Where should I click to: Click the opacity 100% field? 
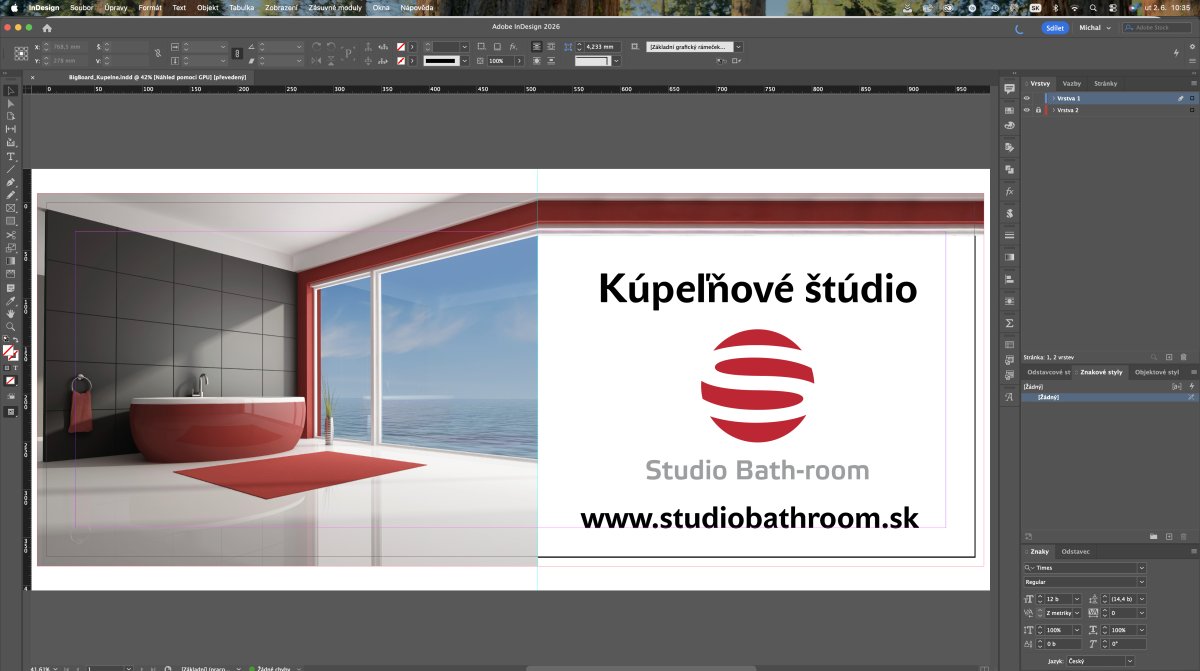tap(500, 61)
